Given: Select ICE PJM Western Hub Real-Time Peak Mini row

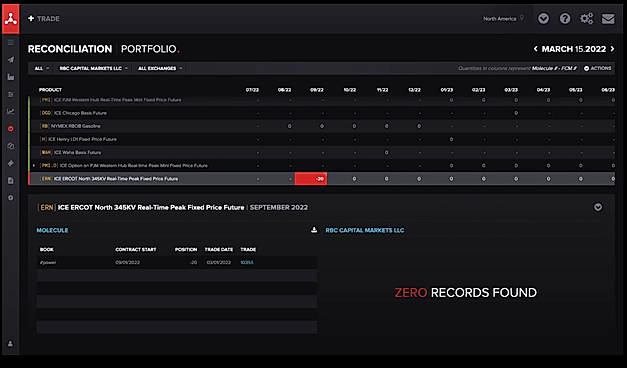Looking at the screenshot, I should point(322,100).
